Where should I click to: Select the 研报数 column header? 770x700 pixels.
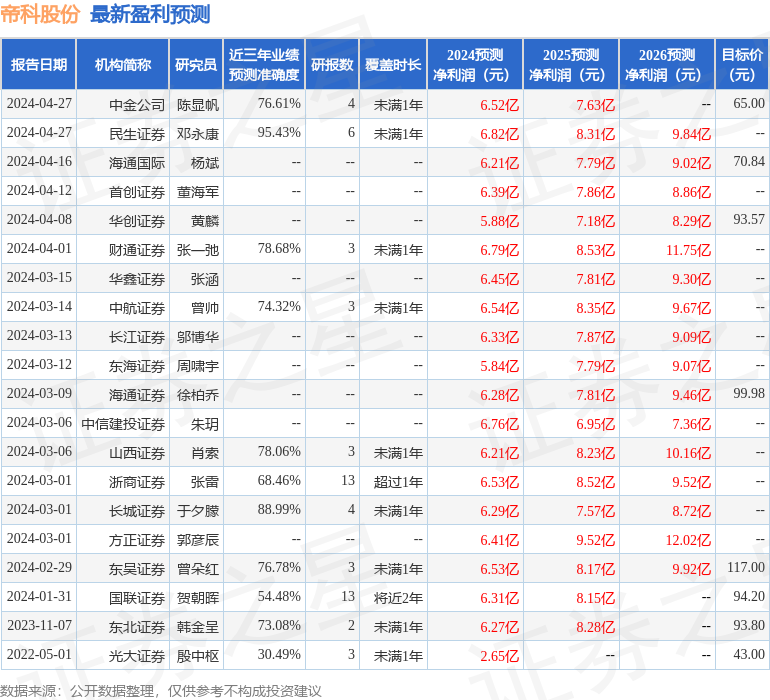point(332,64)
